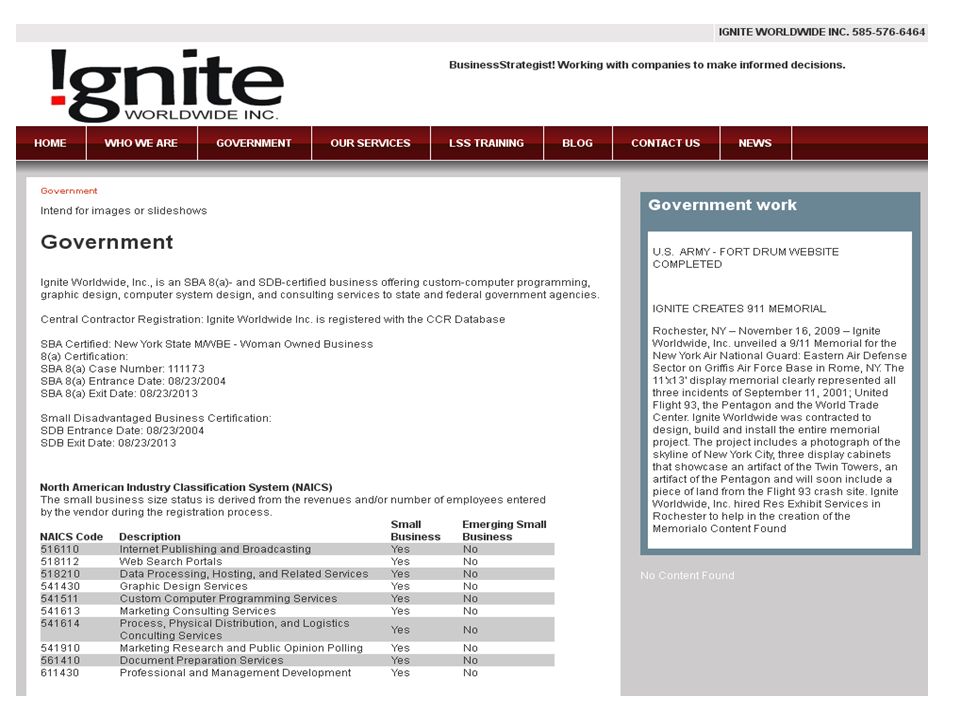This screenshot has height=720, width=960.
Task: Click the red Government breadcrumb link
Action: [x=69, y=191]
